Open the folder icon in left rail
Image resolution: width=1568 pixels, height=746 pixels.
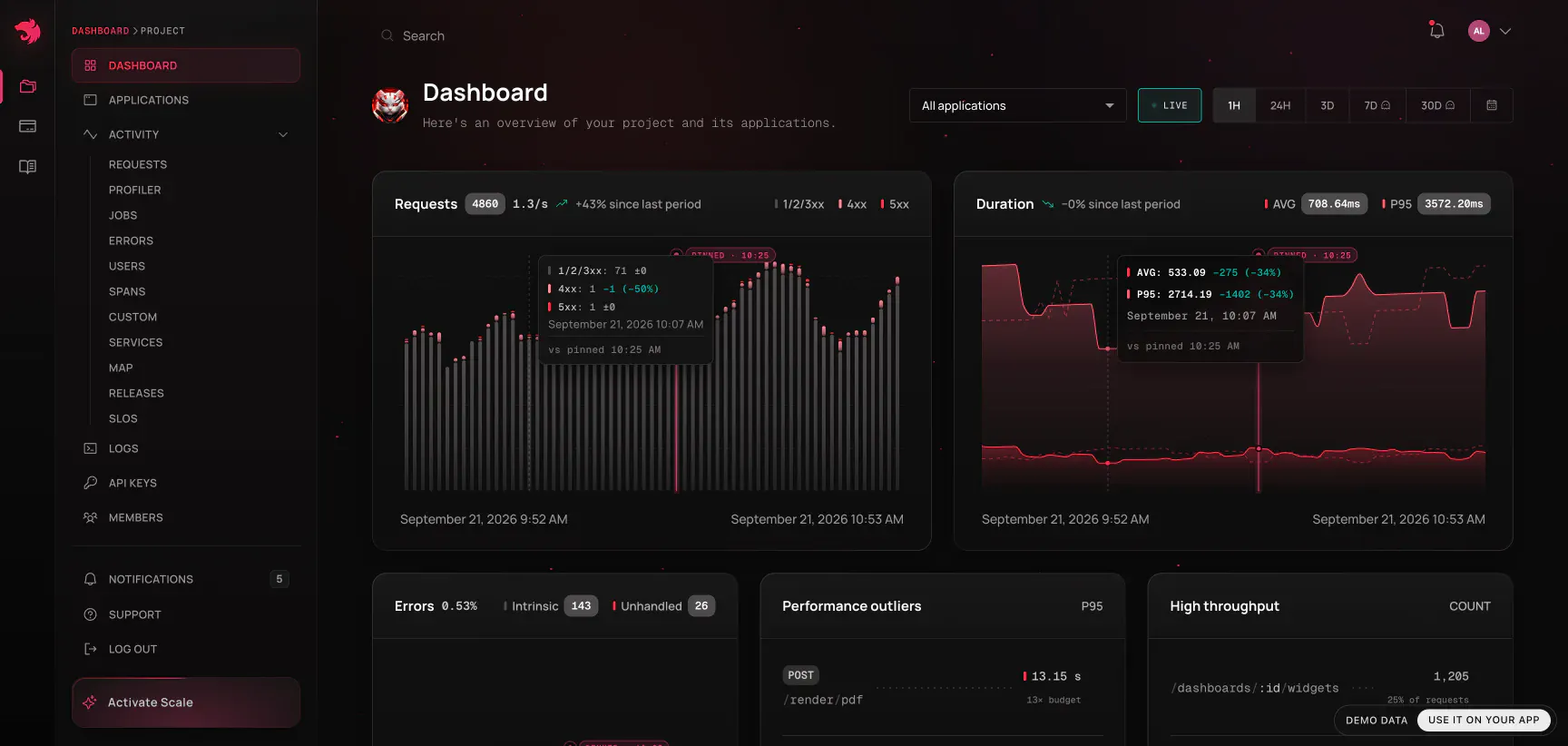(x=28, y=86)
